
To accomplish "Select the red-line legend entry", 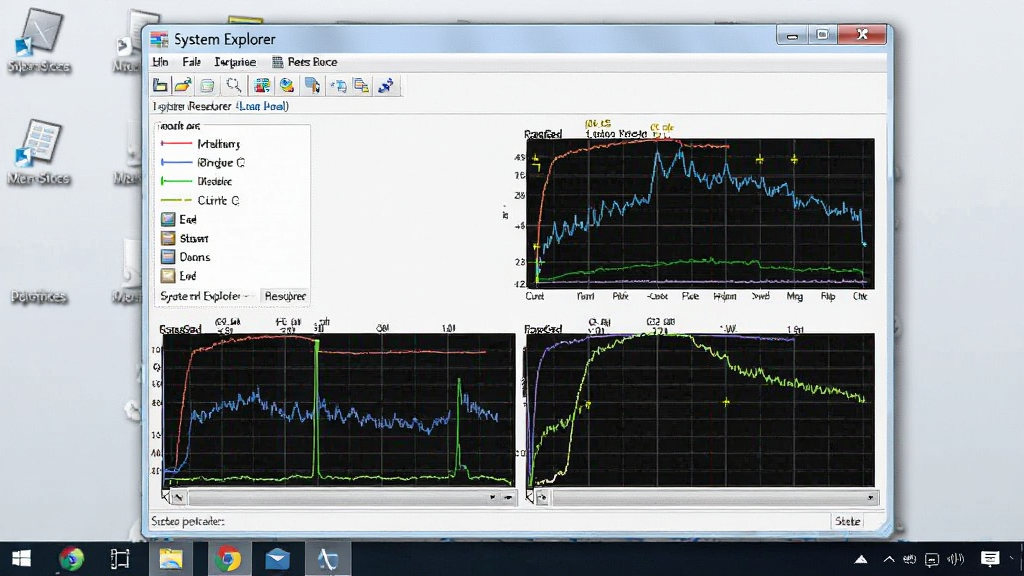I will click(200, 144).
